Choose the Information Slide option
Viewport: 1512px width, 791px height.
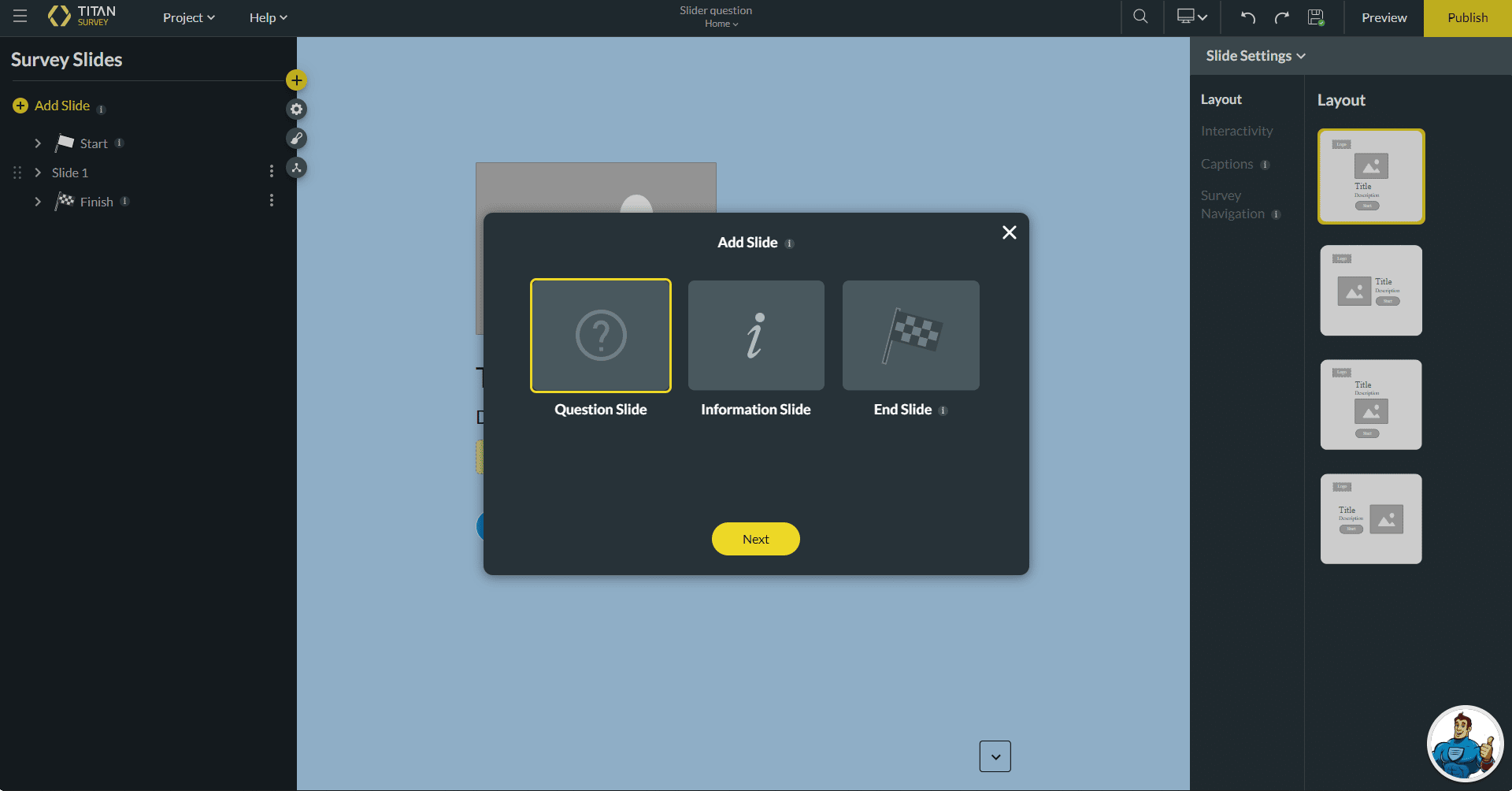[x=756, y=336]
